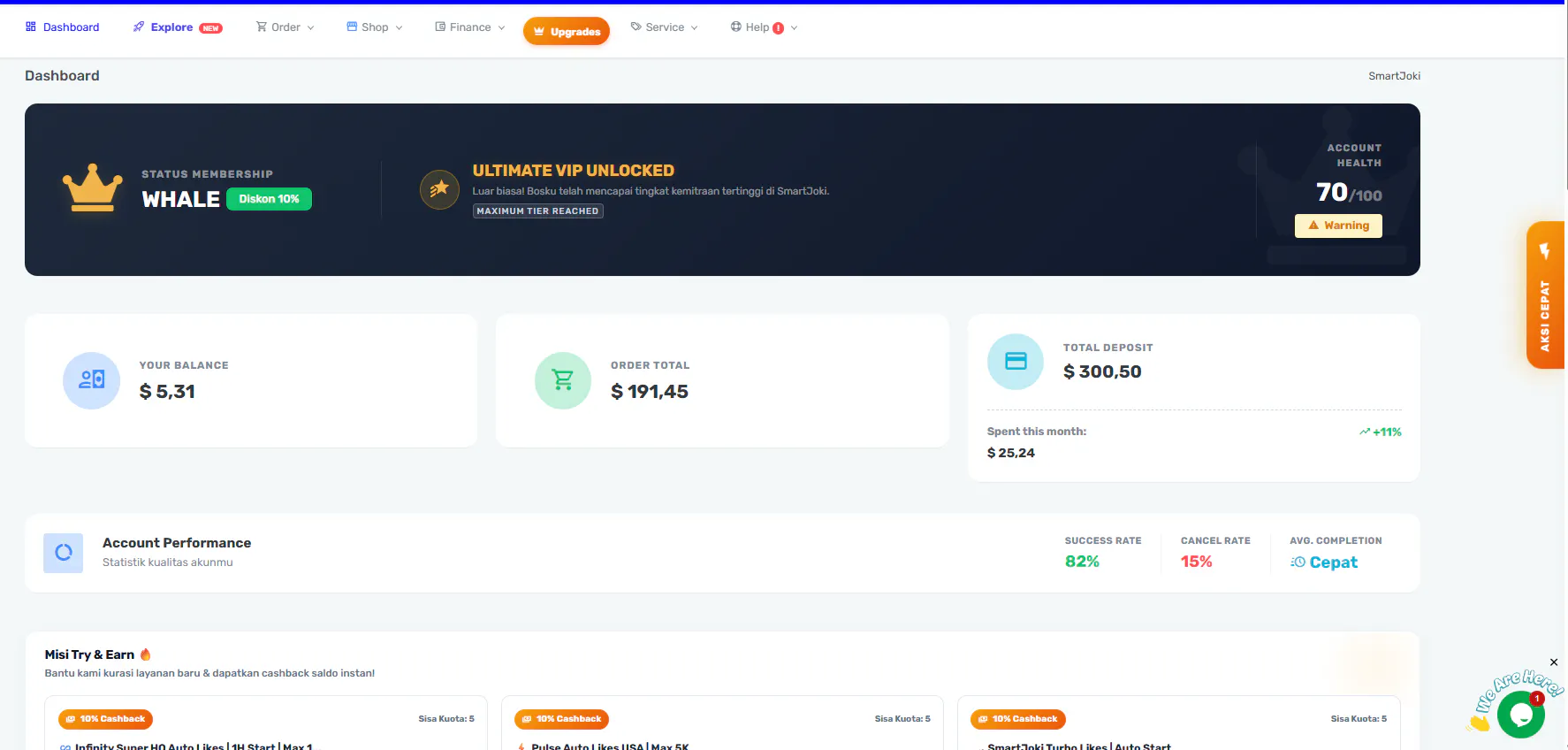Screen dimensions: 1568x750
Task: Click the 82% success rate value
Action: (1082, 562)
